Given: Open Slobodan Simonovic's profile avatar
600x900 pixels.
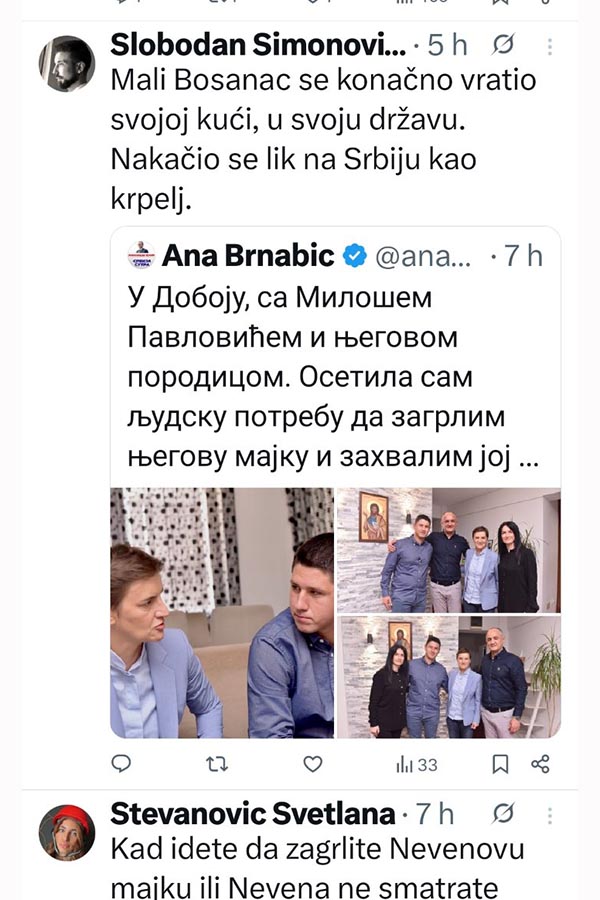Looking at the screenshot, I should (x=67, y=63).
